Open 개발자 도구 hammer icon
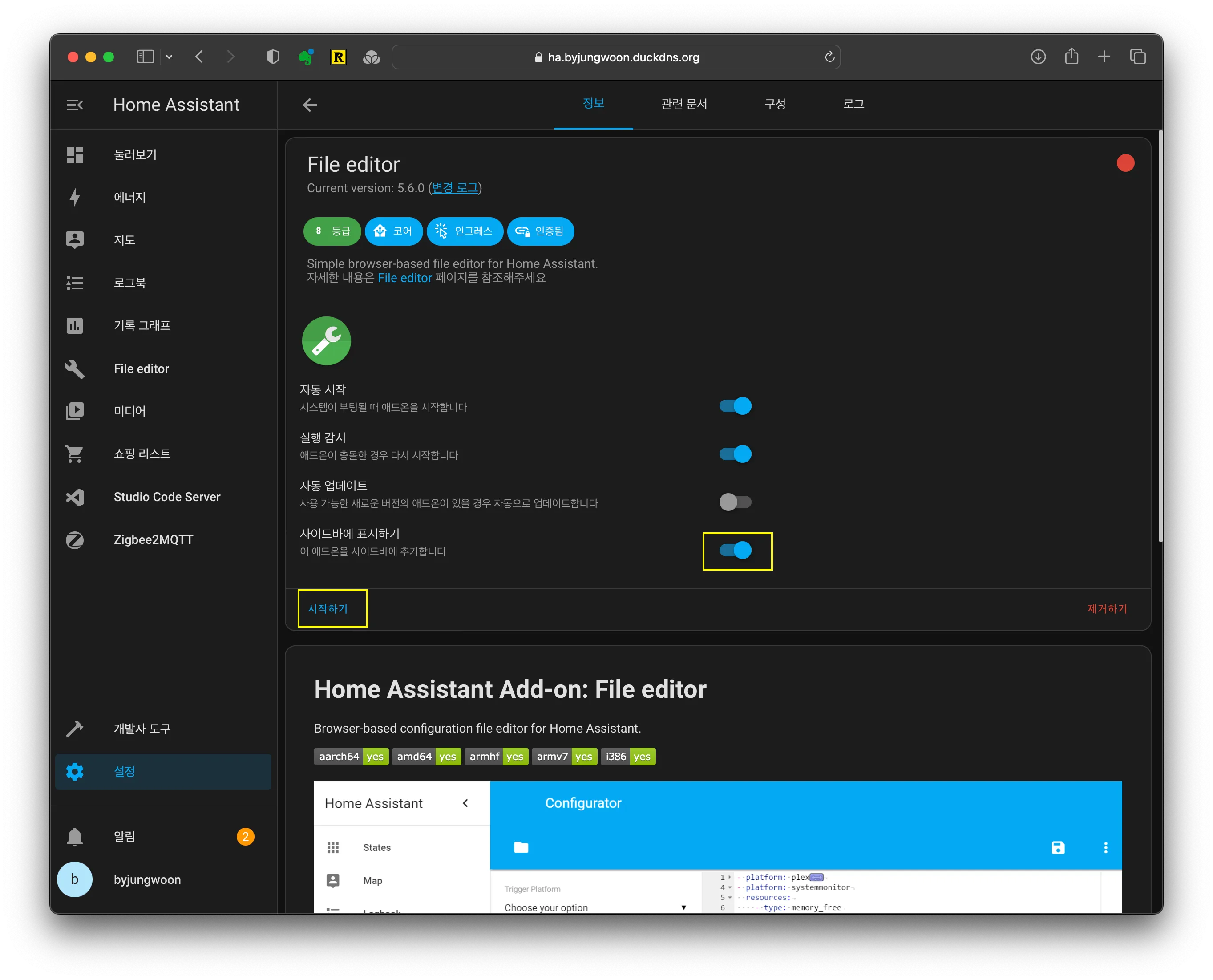Image resolution: width=1213 pixels, height=980 pixels. (74, 729)
